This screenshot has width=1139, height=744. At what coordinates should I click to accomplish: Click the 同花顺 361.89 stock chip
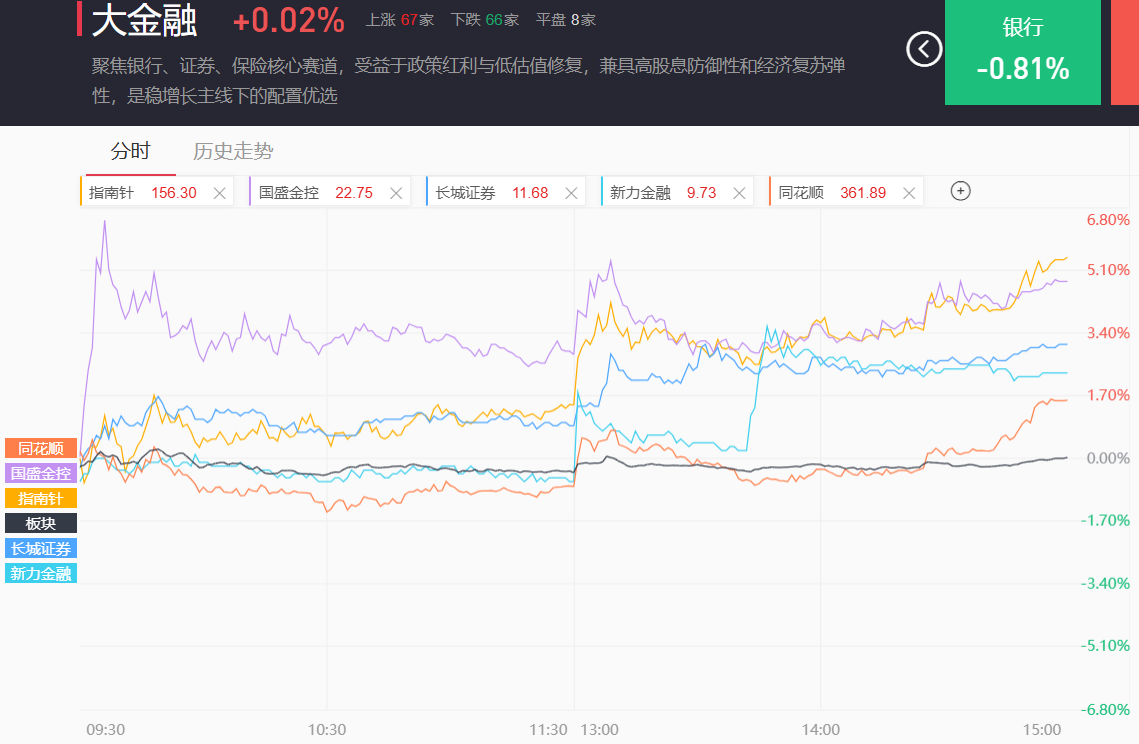[x=831, y=193]
